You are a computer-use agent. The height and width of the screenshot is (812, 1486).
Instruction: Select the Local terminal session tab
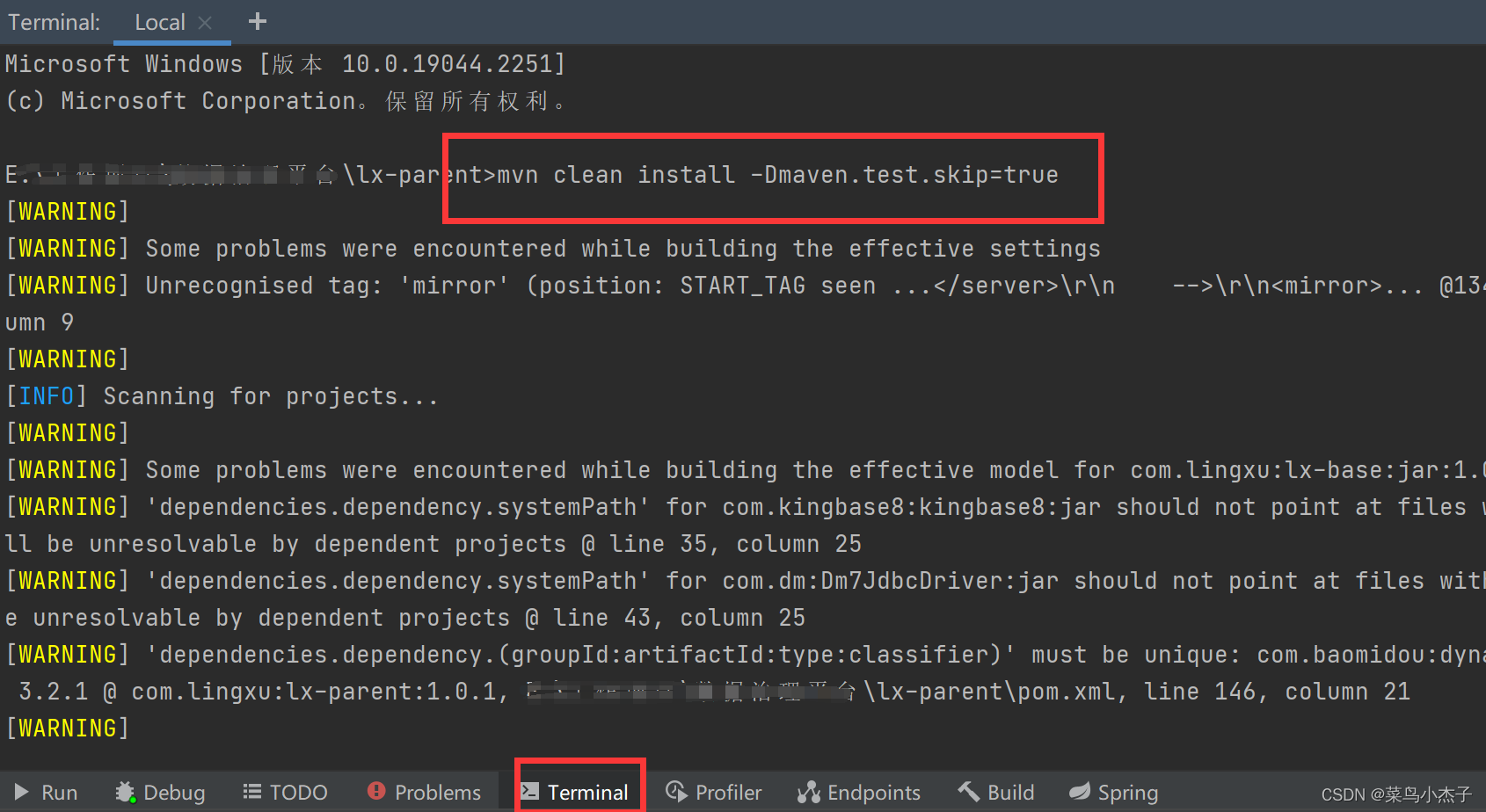tap(160, 23)
